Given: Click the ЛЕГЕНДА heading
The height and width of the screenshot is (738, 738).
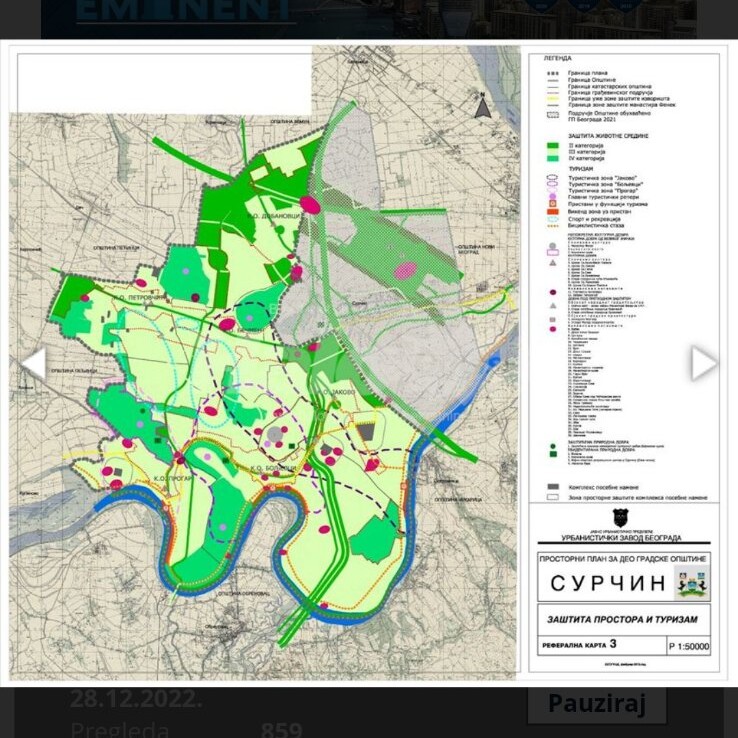Looking at the screenshot, I should pyautogui.click(x=557, y=59).
